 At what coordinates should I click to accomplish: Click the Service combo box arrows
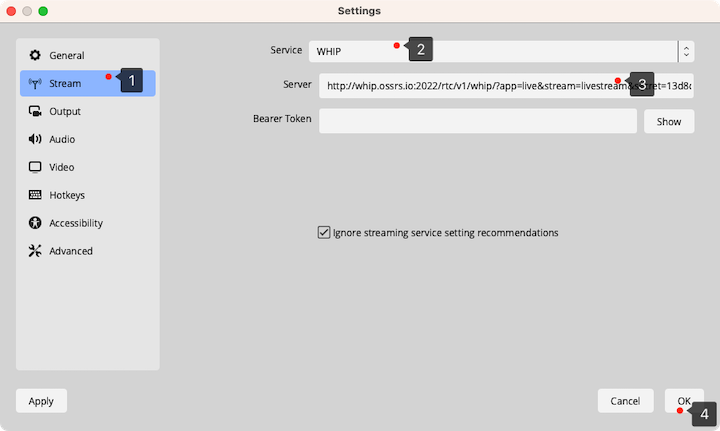click(686, 50)
